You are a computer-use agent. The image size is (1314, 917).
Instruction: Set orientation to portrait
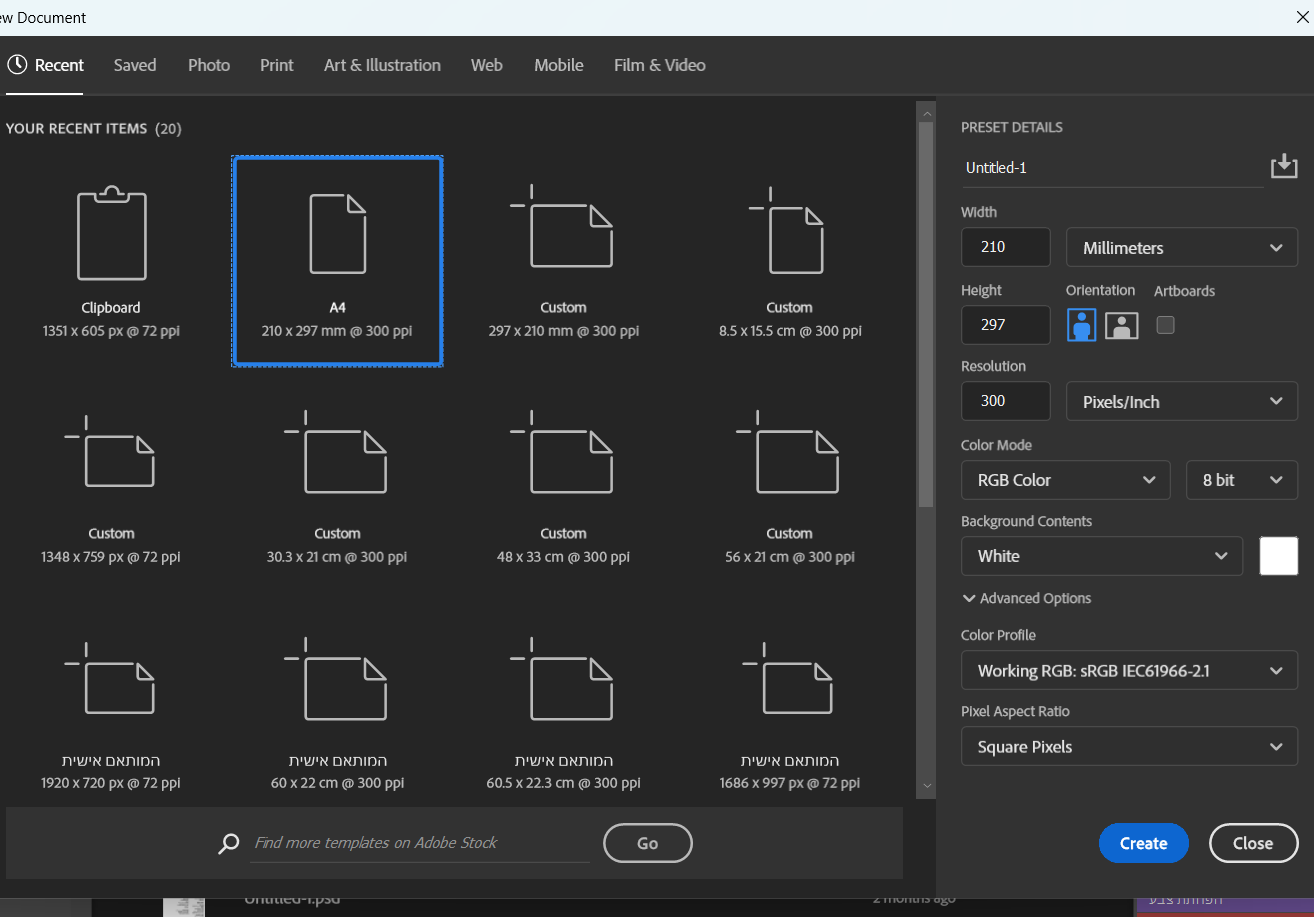(x=1082, y=325)
